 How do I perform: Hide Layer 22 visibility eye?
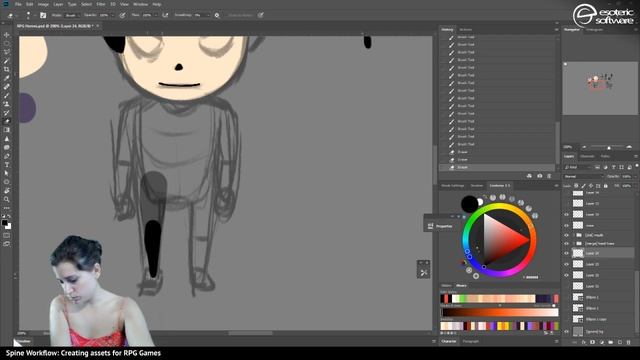click(567, 275)
